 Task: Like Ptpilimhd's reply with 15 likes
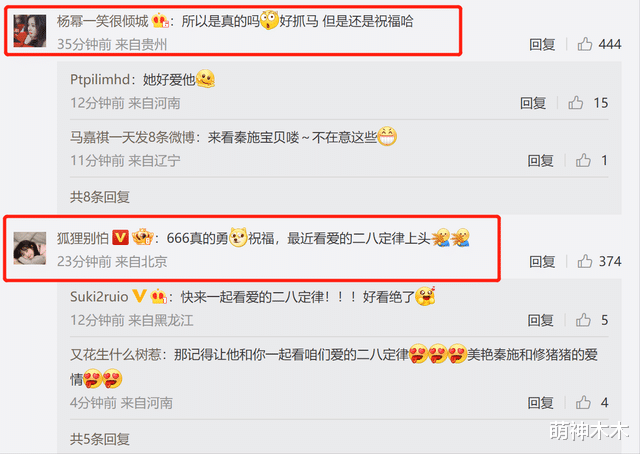click(x=576, y=103)
